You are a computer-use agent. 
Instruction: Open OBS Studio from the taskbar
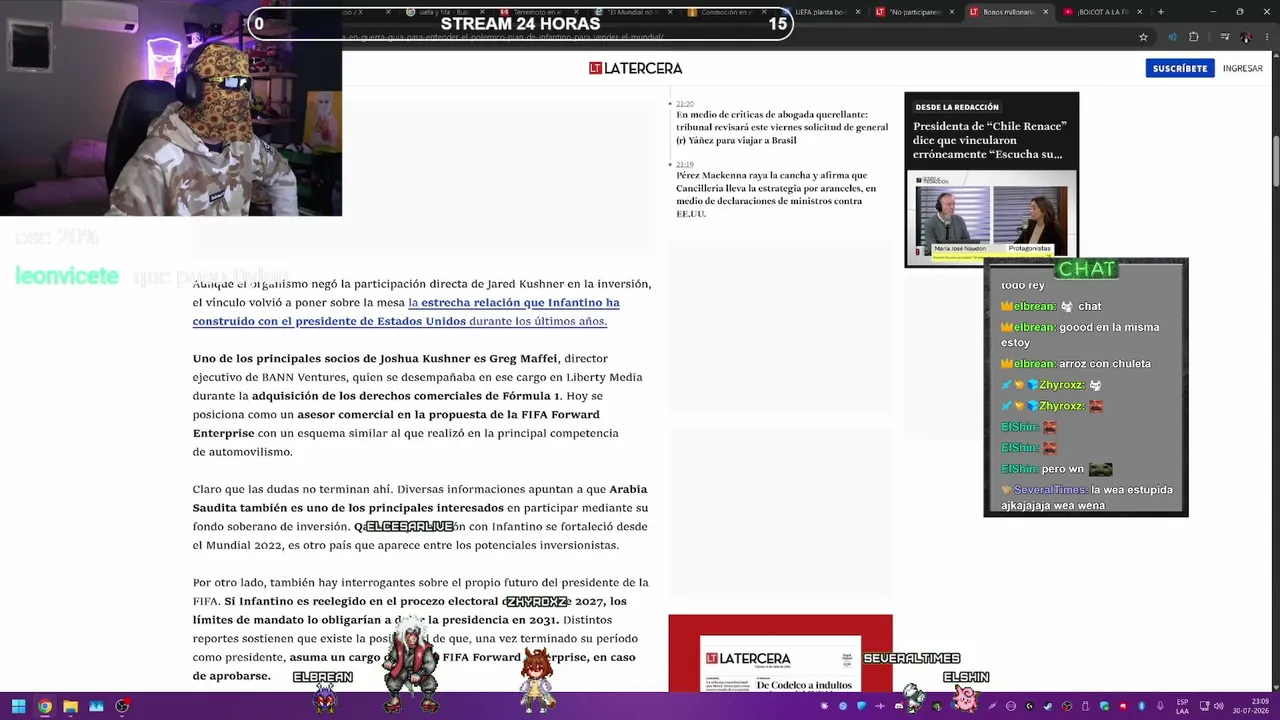pos(122,707)
